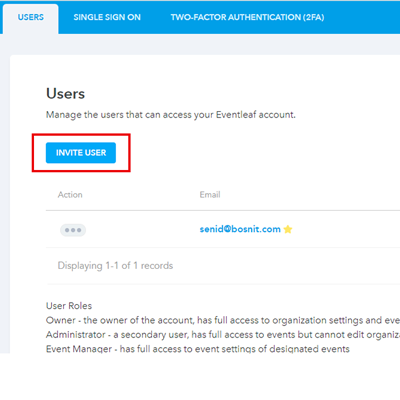Click the owner star icon beside senid@bosnit.com
Screen dimensions: 400x400
tap(288, 229)
